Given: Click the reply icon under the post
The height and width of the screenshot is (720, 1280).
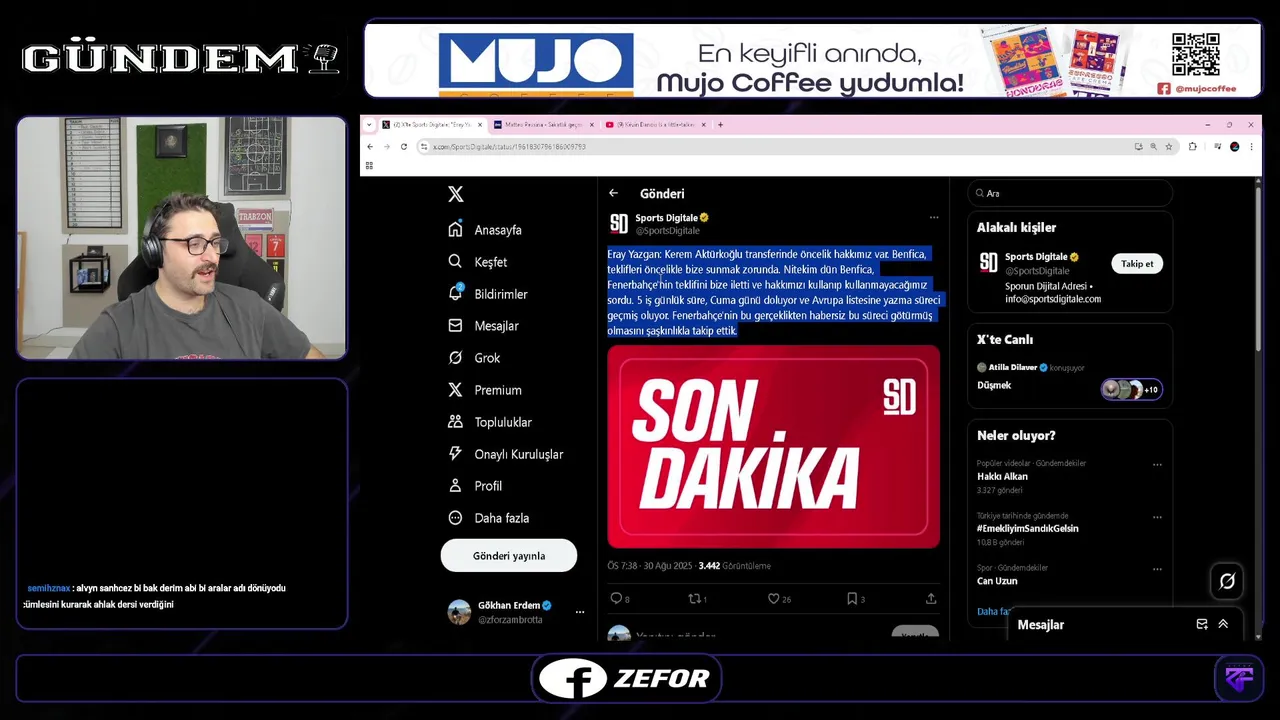Looking at the screenshot, I should [616, 599].
